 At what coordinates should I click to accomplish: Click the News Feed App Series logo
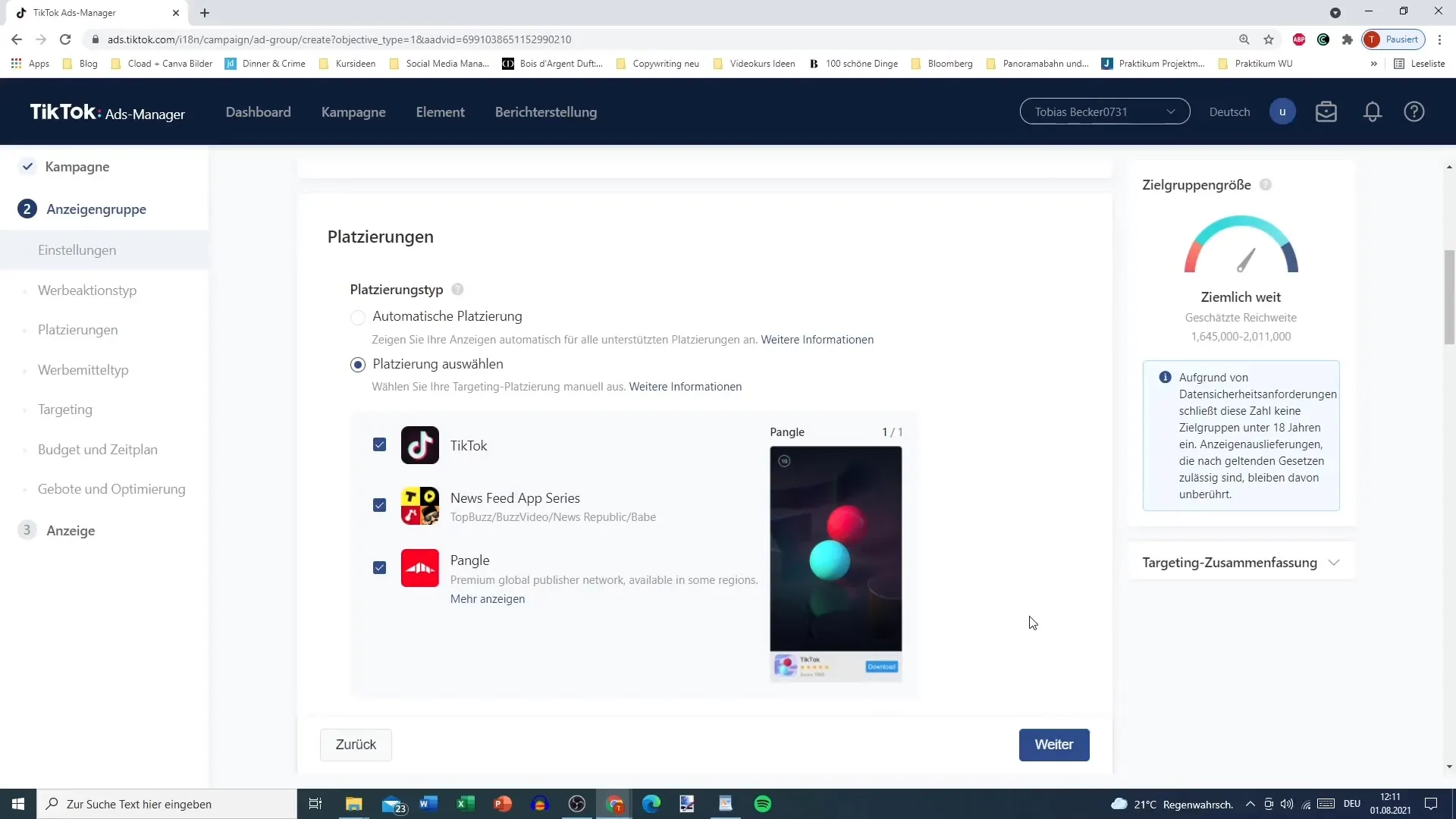point(420,506)
